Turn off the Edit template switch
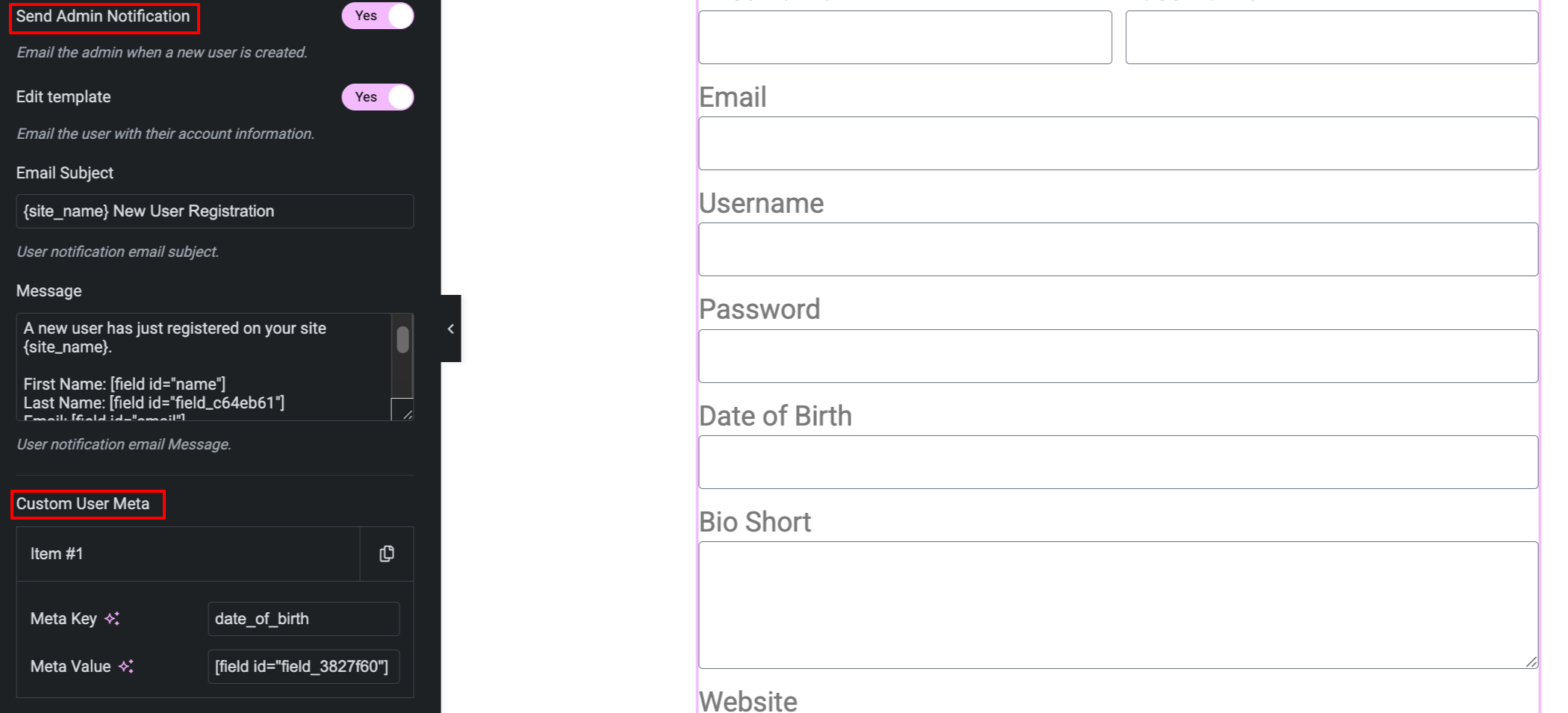This screenshot has height=713, width=1568. 377,97
